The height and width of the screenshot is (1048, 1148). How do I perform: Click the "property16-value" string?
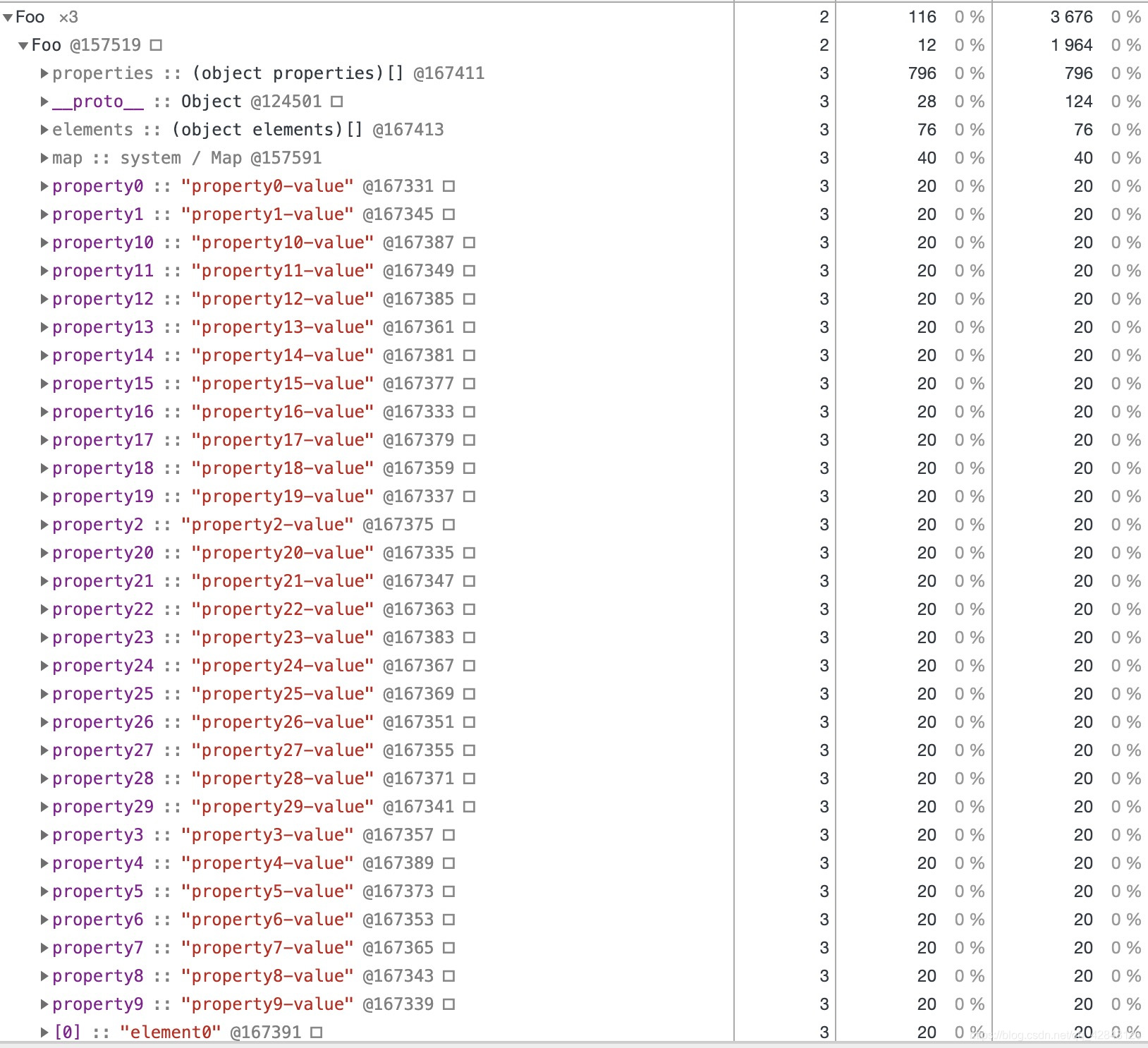tap(283, 412)
